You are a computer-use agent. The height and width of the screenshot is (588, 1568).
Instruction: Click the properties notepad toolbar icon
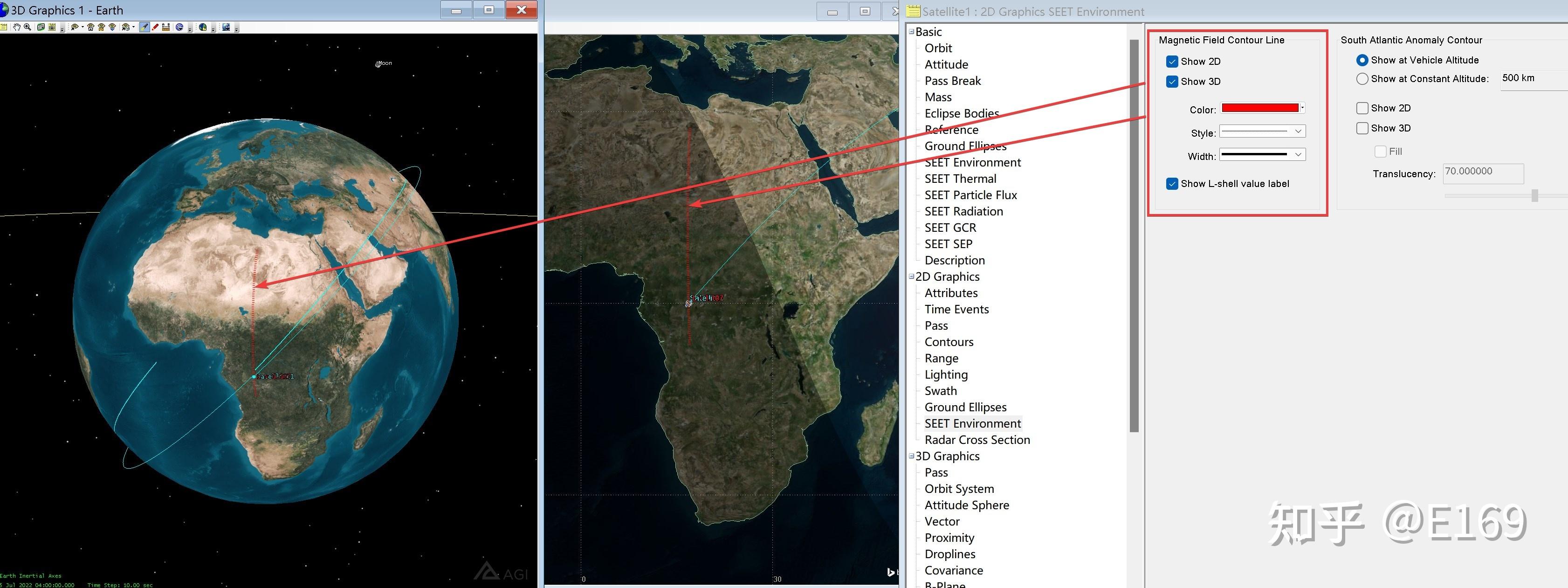pos(3,28)
